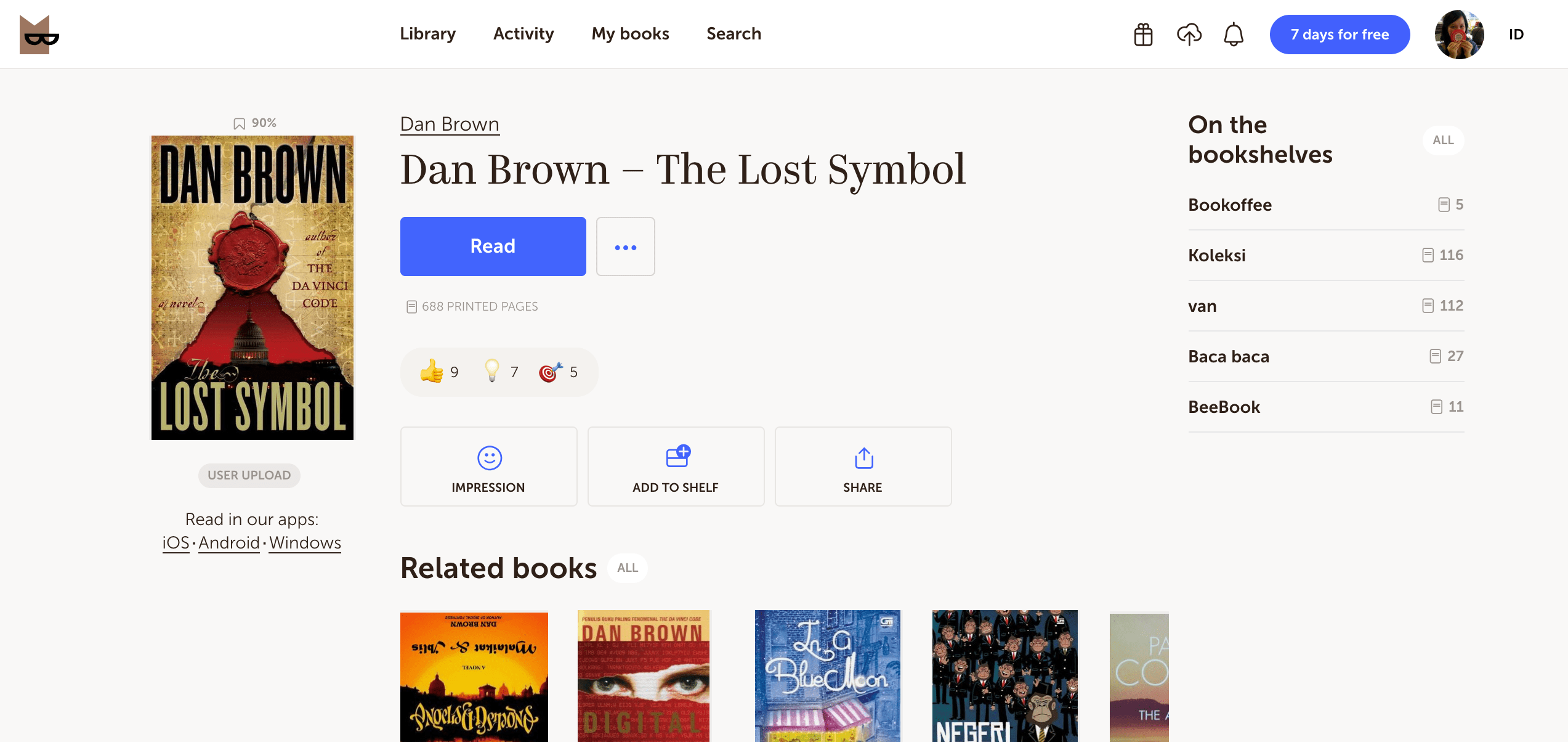This screenshot has height=742, width=1568.
Task: Click the light bulb reaction emoji
Action: coord(492,372)
